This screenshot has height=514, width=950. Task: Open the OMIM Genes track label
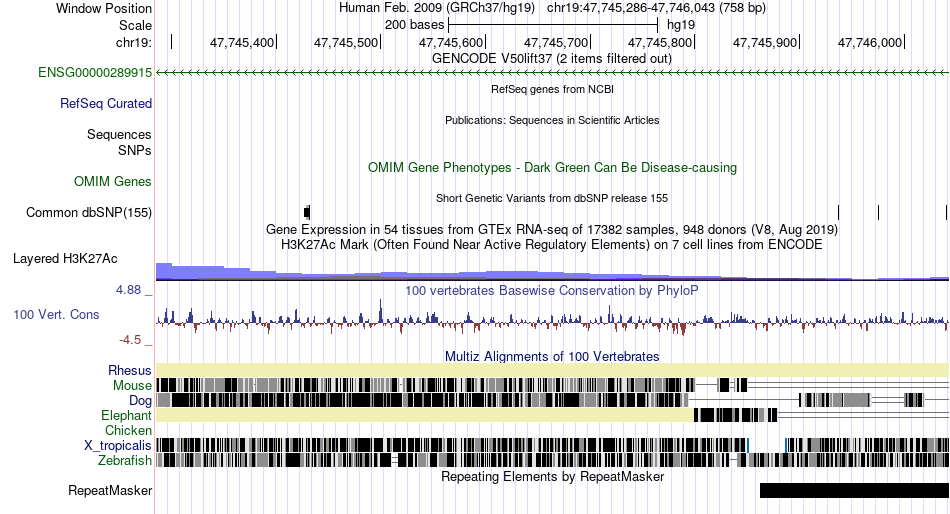pos(113,181)
